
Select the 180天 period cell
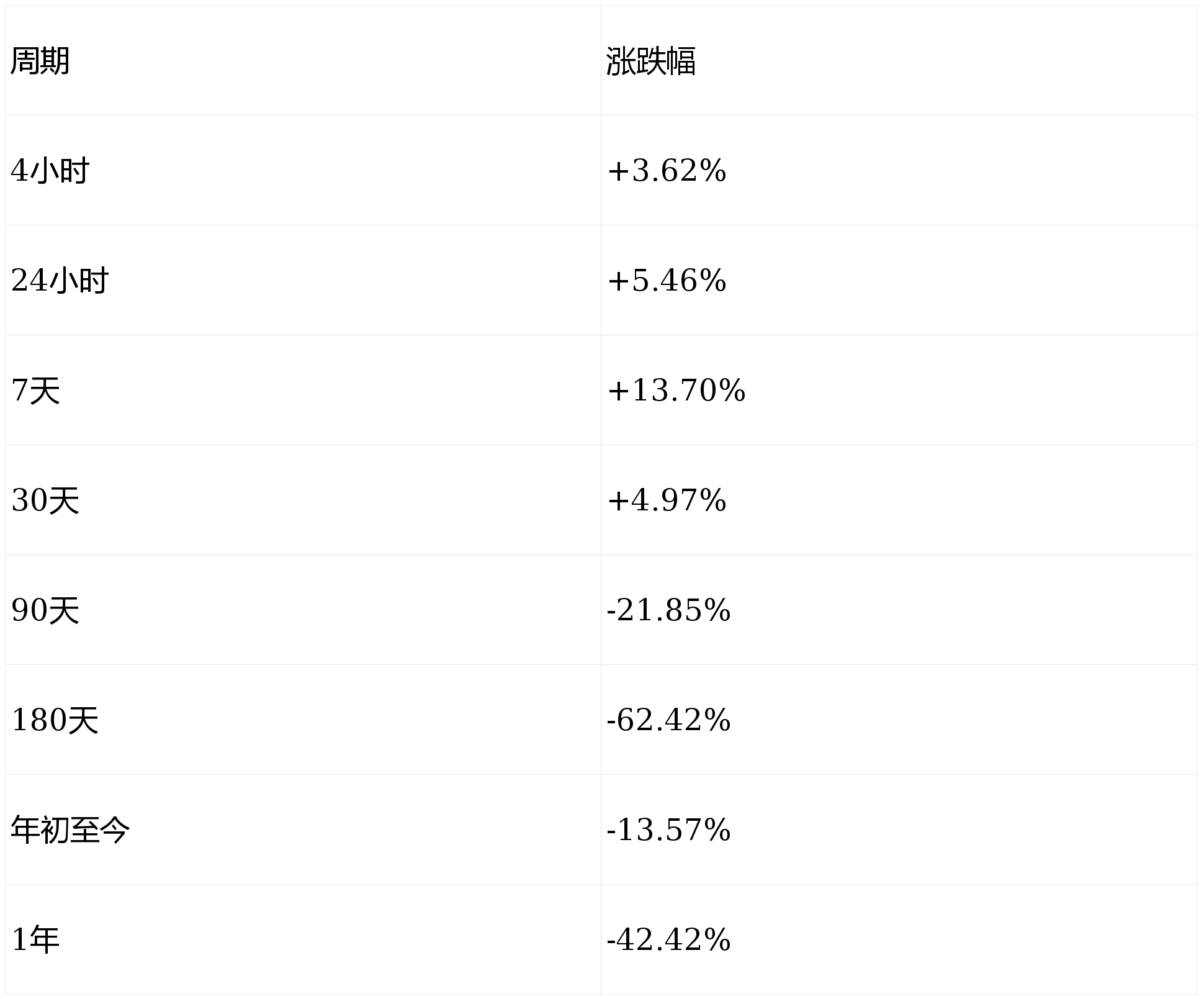point(55,720)
